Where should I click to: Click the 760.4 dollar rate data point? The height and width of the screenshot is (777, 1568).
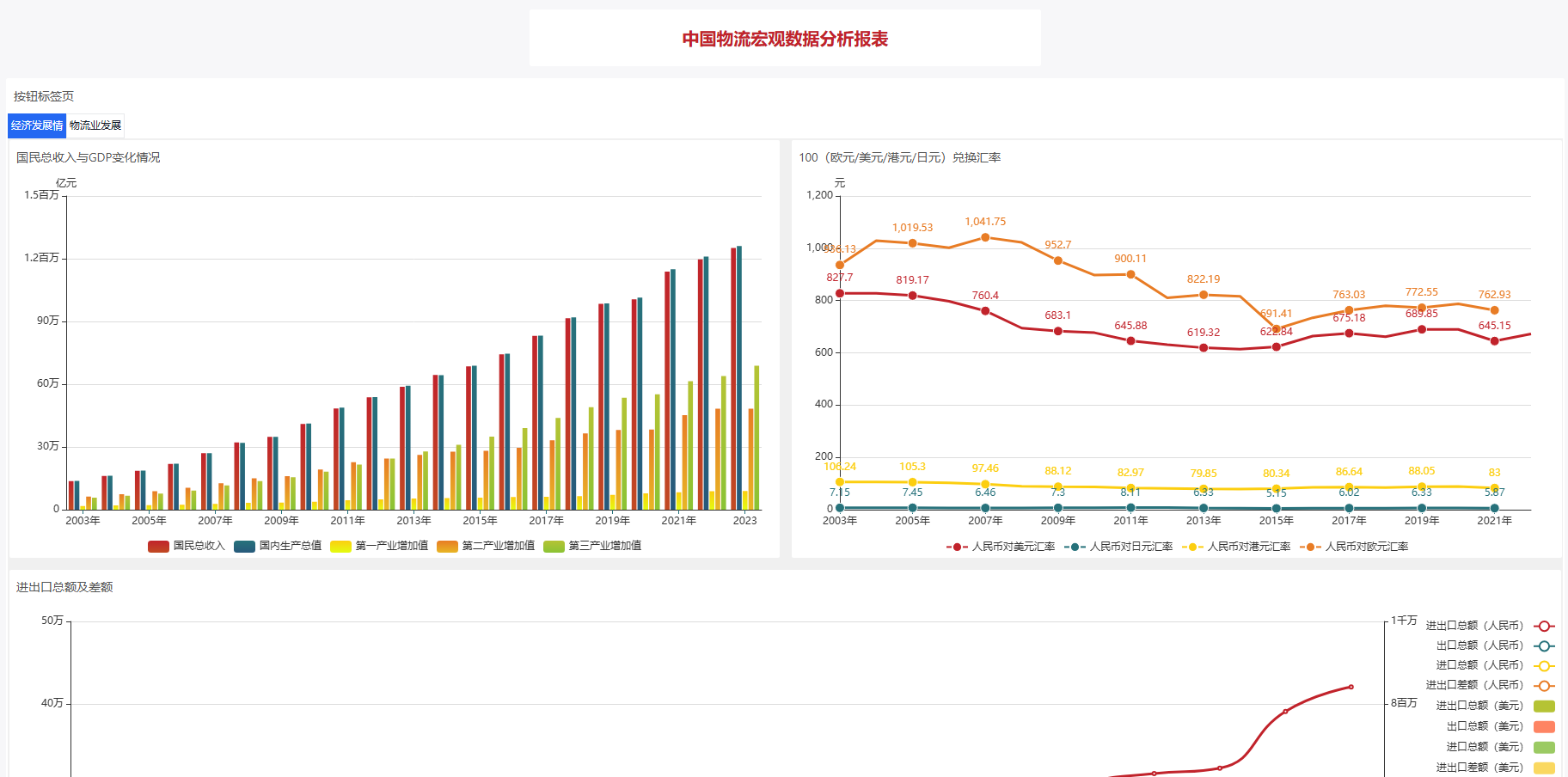(985, 311)
